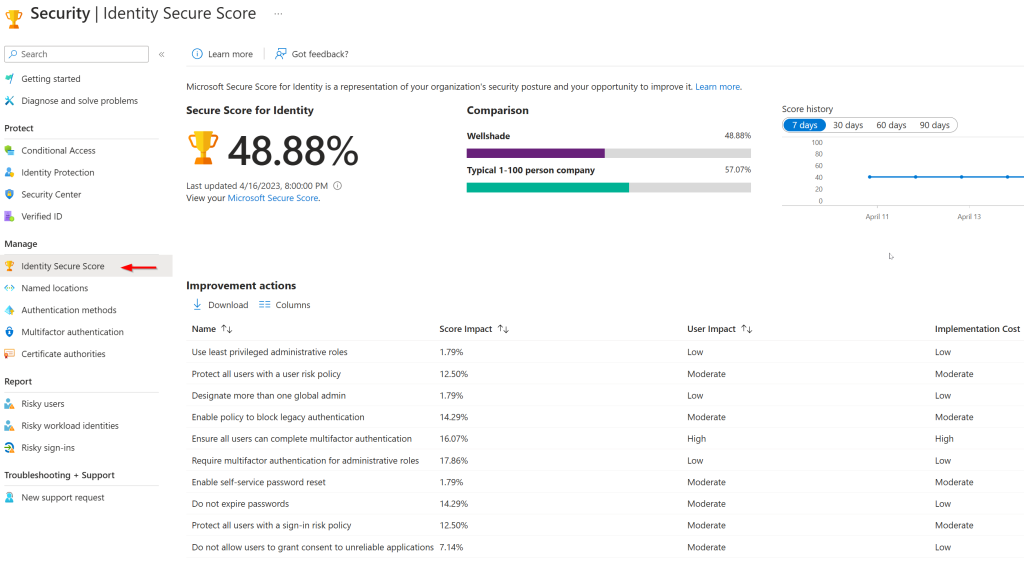Viewport: 1024px width, 566px height.
Task: Click the Columns list icon
Action: click(264, 305)
